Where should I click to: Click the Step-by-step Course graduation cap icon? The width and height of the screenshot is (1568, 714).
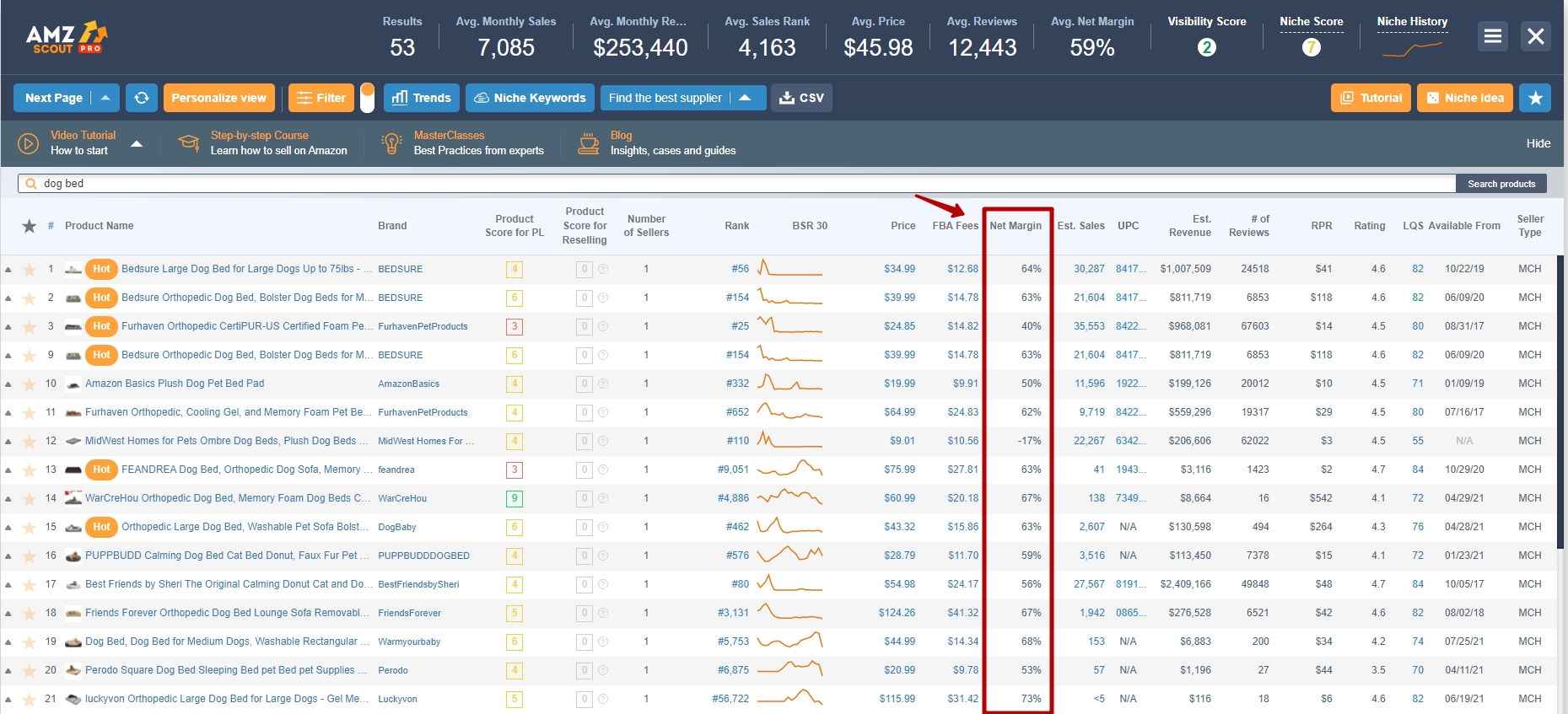click(188, 143)
